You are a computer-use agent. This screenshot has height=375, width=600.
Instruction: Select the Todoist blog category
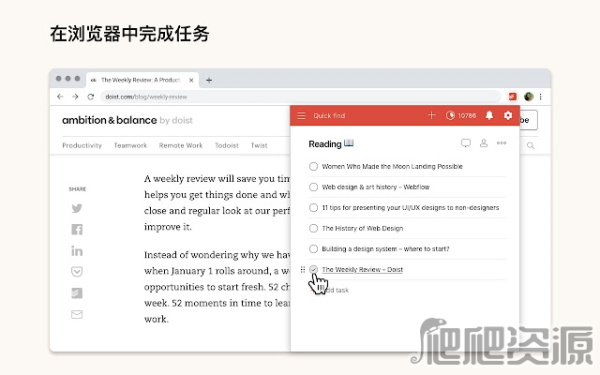[227, 145]
